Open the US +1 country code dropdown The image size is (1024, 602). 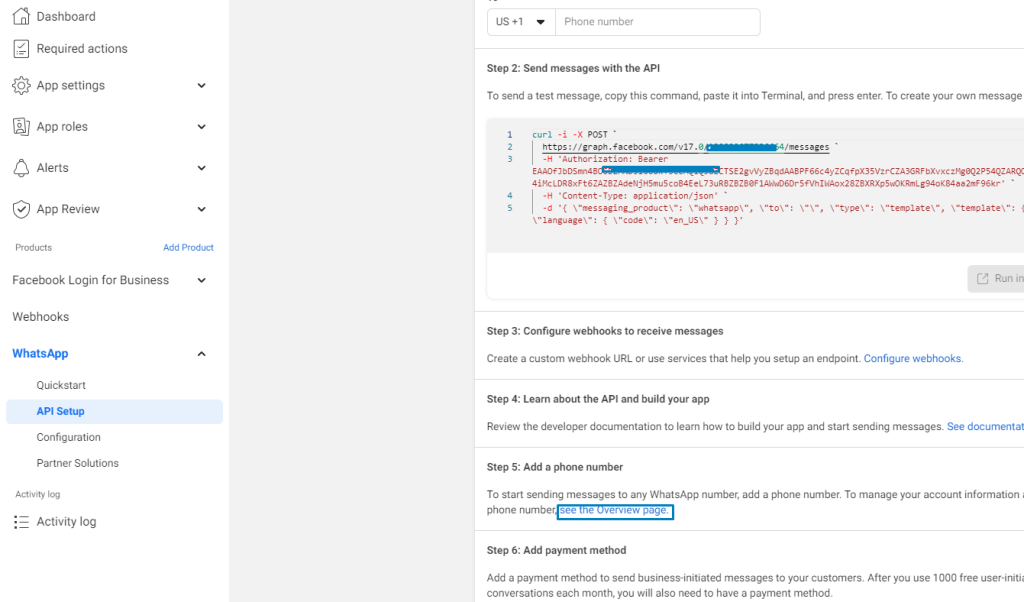coord(521,22)
